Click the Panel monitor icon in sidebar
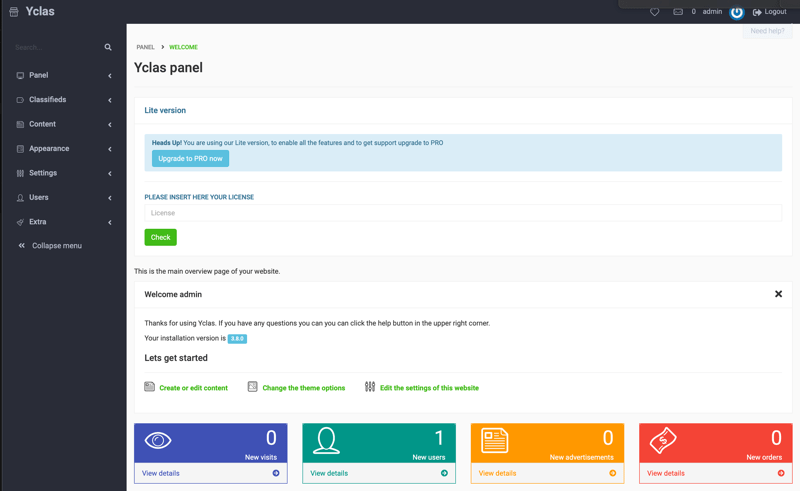 click(20, 76)
